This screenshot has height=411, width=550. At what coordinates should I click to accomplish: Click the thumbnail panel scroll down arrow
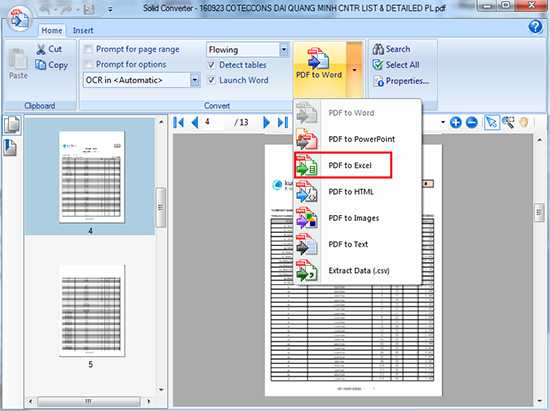[161, 389]
